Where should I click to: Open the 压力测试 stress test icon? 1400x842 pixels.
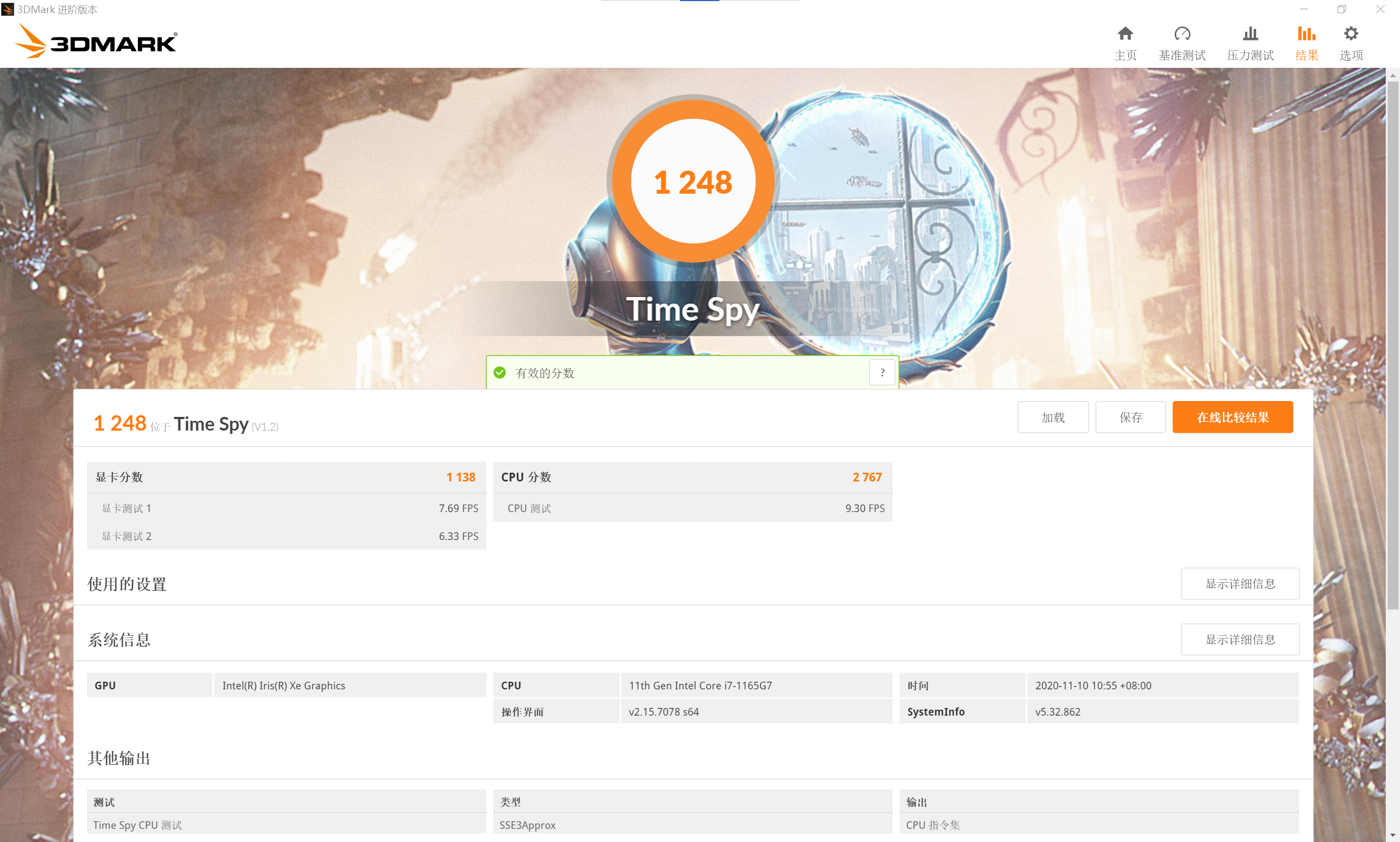[x=1250, y=34]
